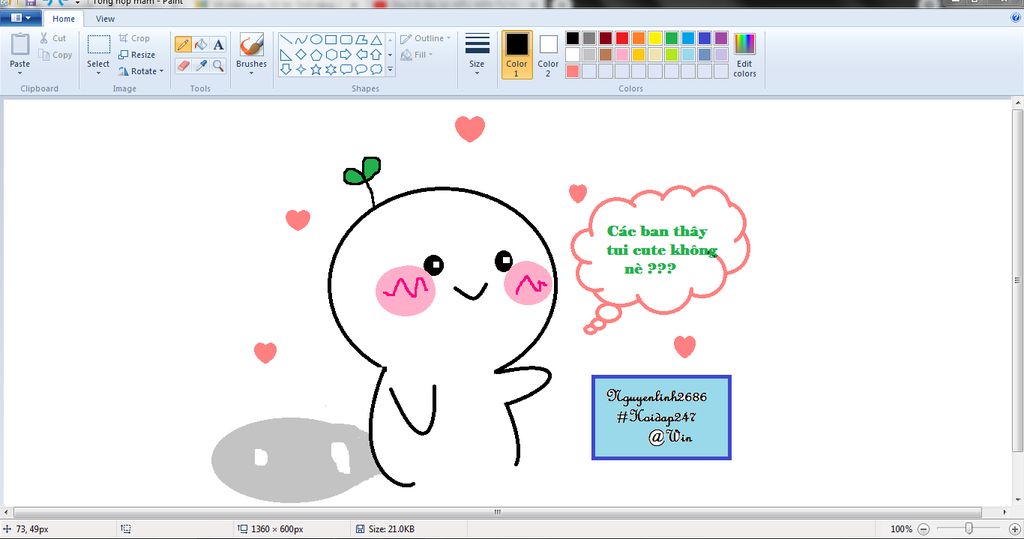Screen dimensions: 1024x539
Task: Choose the Polygon shape
Action: click(361, 40)
